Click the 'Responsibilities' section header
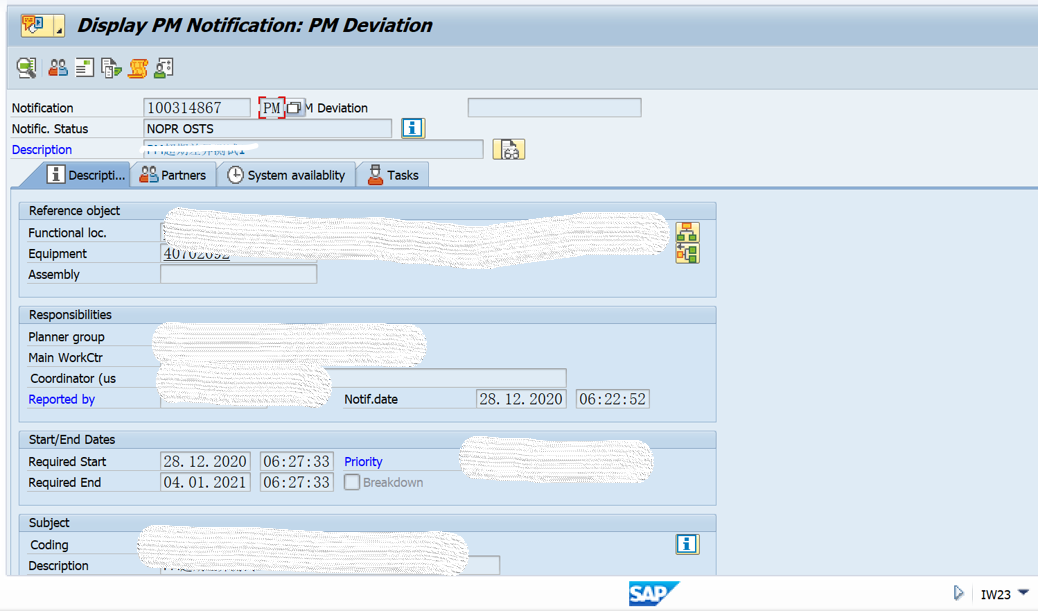 [70, 314]
